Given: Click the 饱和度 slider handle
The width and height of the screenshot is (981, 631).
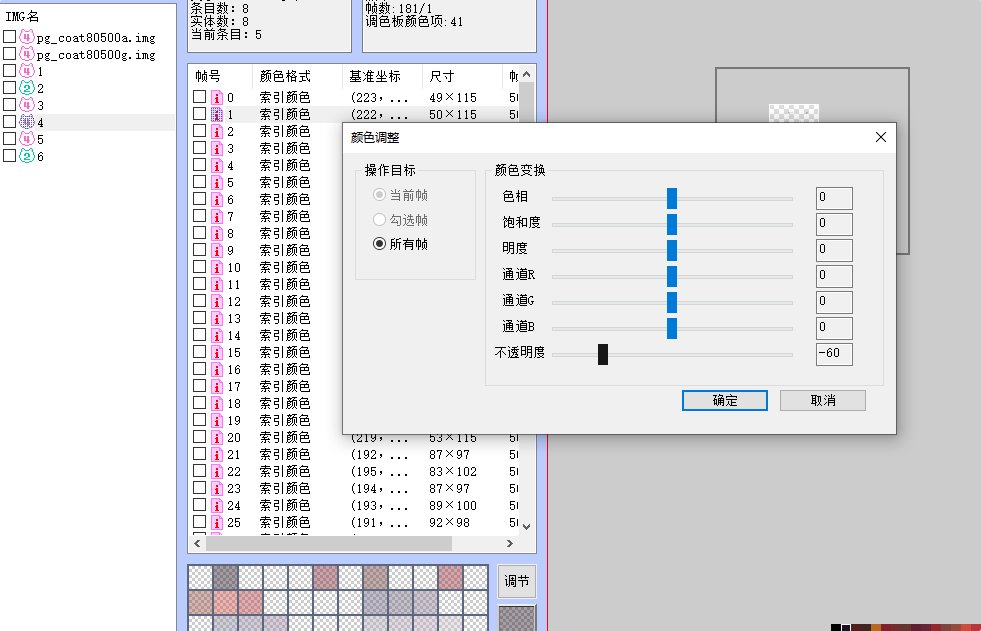Looking at the screenshot, I should tap(672, 225).
